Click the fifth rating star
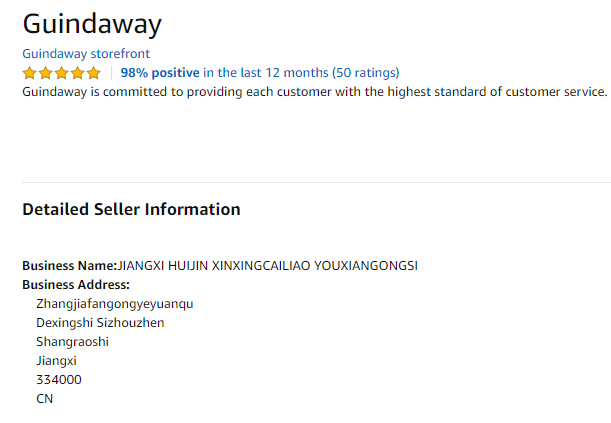This screenshot has height=423, width=611. point(94,73)
